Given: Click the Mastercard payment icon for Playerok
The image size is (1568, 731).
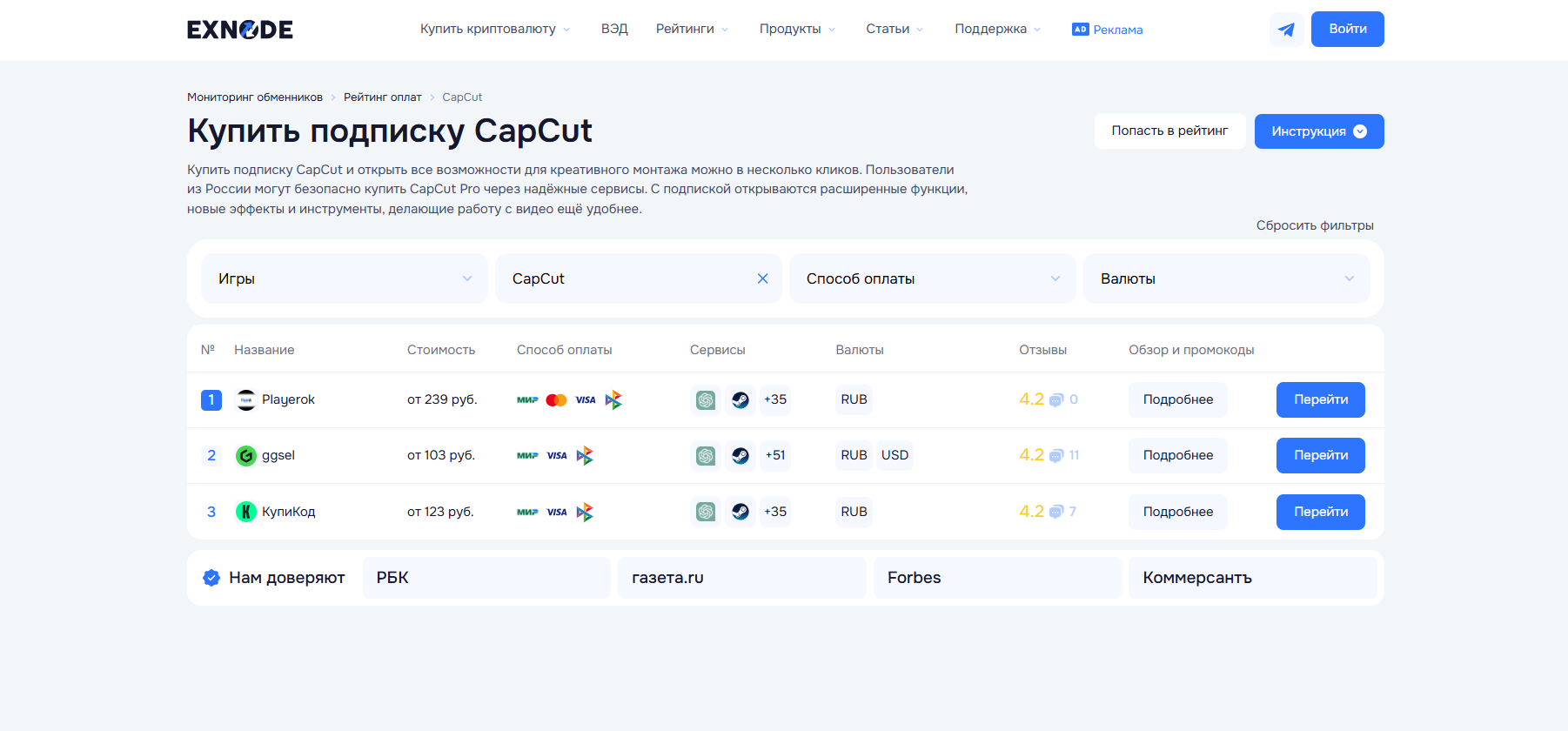Looking at the screenshot, I should [556, 399].
